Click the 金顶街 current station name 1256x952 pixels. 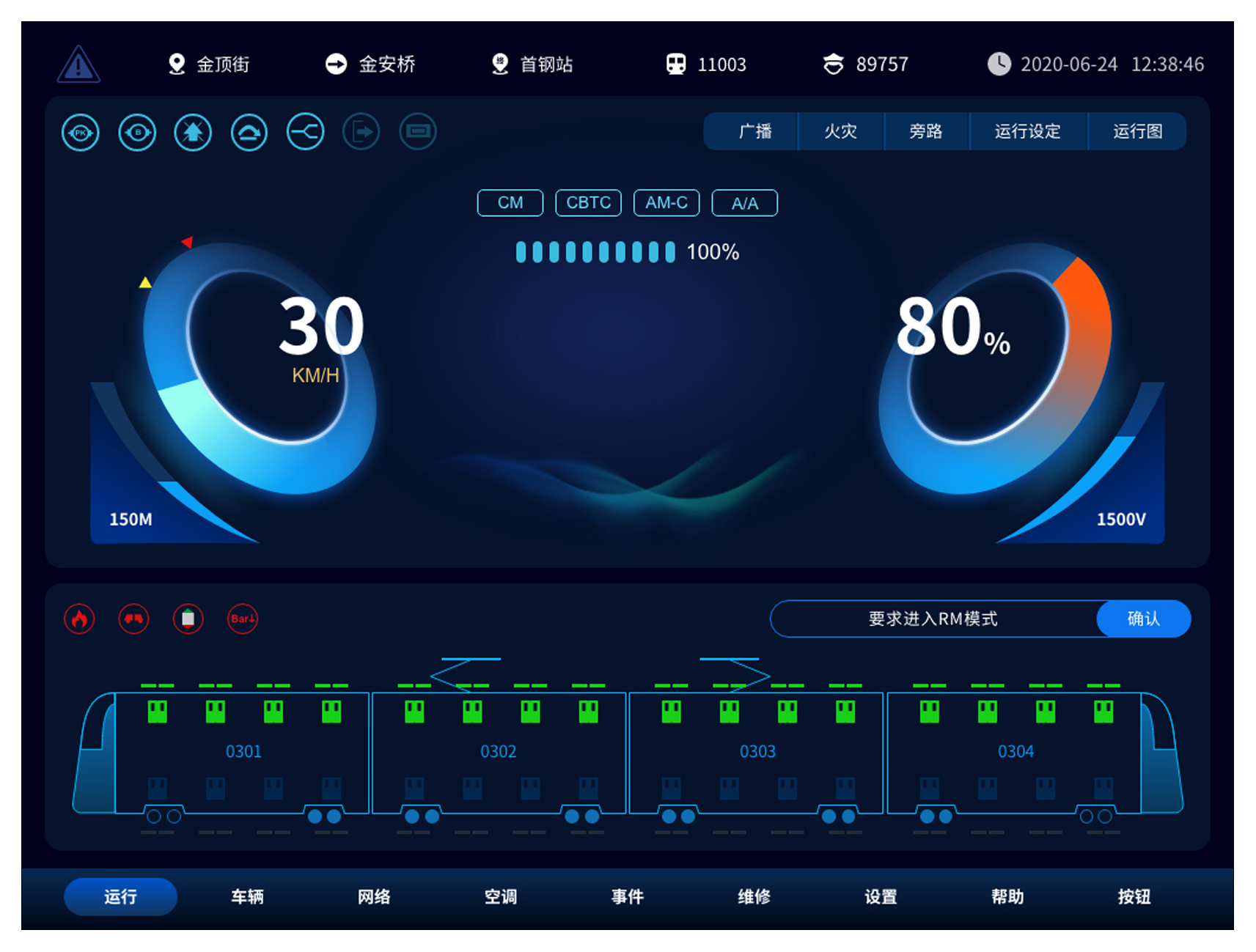223,64
